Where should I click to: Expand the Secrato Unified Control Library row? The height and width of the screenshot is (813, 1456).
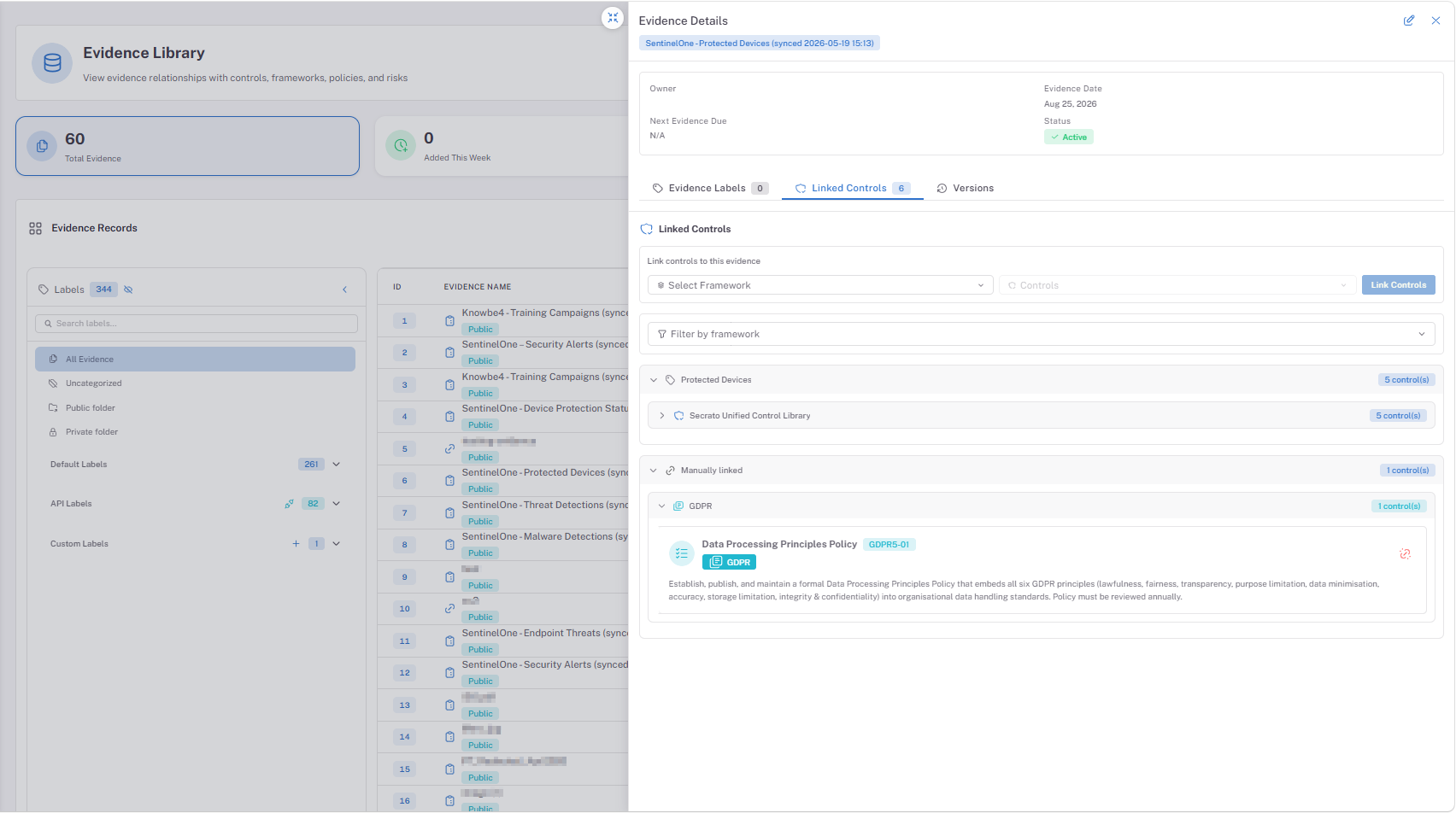pyautogui.click(x=662, y=416)
